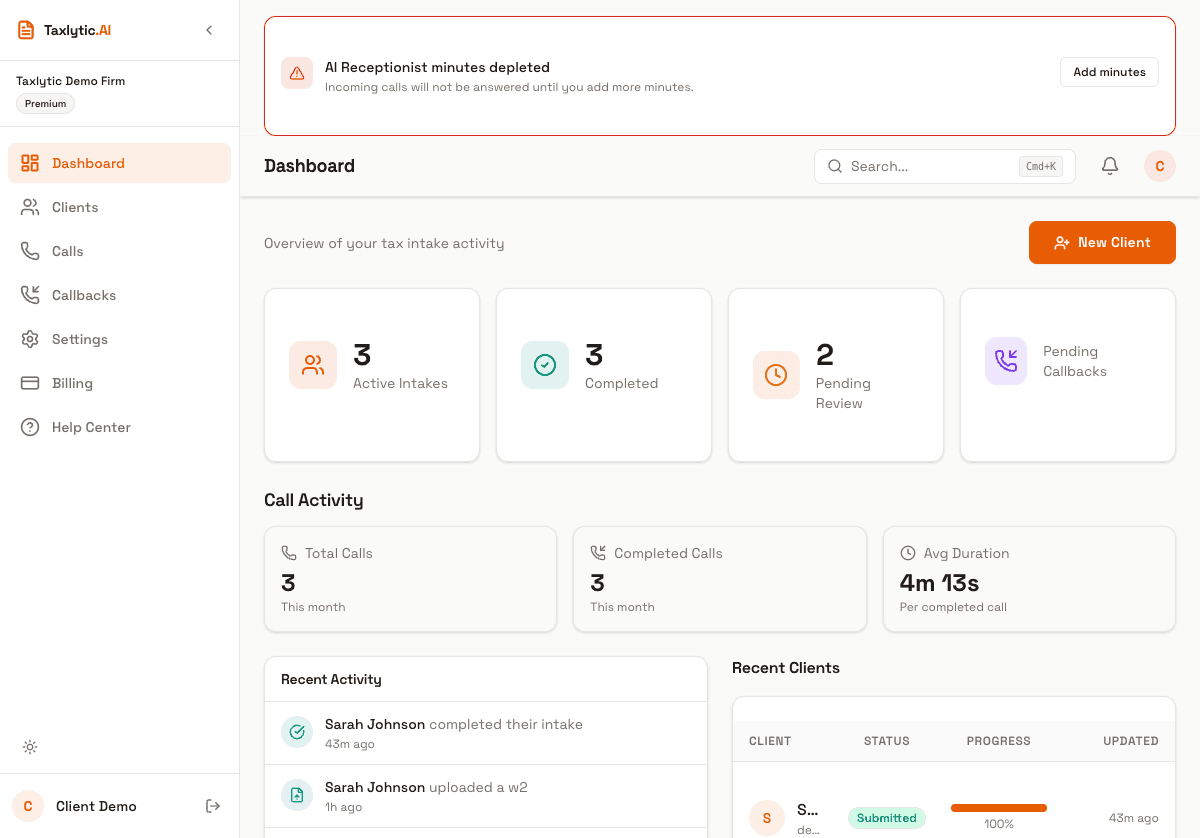The width and height of the screenshot is (1200, 838).
Task: Click the Taxlytic.AI logo icon
Action: pyautogui.click(x=25, y=29)
